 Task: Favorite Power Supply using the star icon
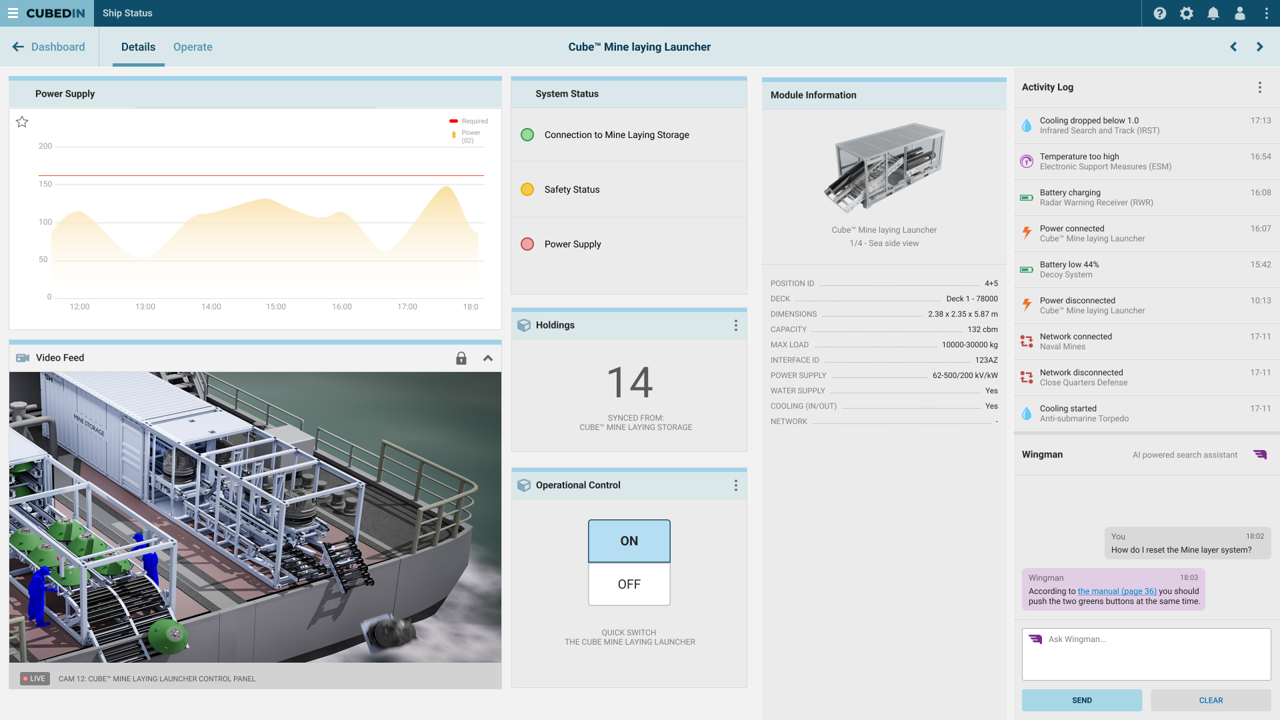point(22,121)
